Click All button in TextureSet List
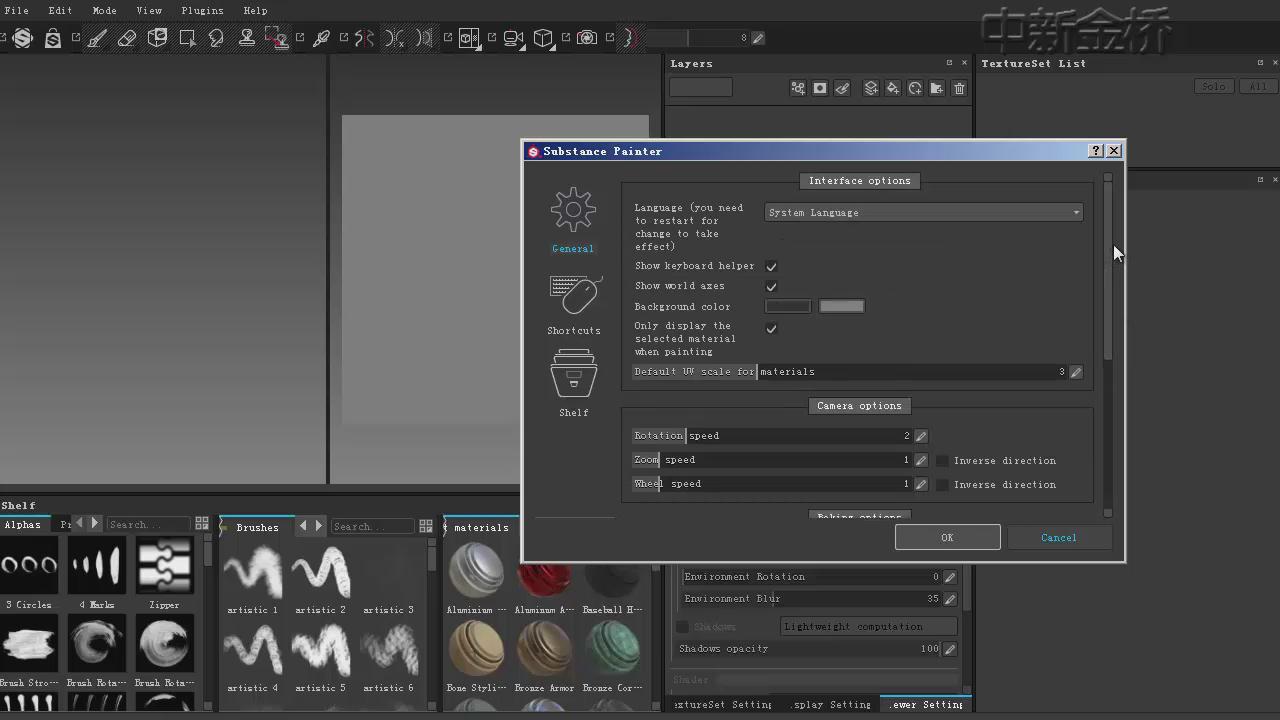Screen dimensions: 1280x720 coord(1257,87)
